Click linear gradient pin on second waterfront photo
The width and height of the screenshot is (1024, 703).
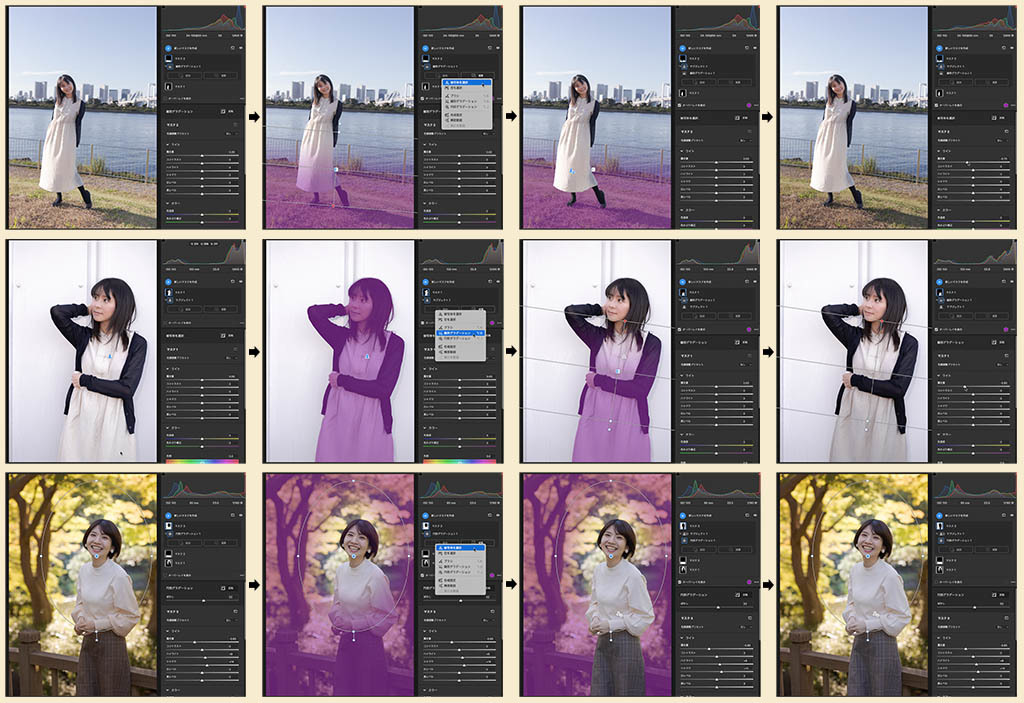pos(336,170)
